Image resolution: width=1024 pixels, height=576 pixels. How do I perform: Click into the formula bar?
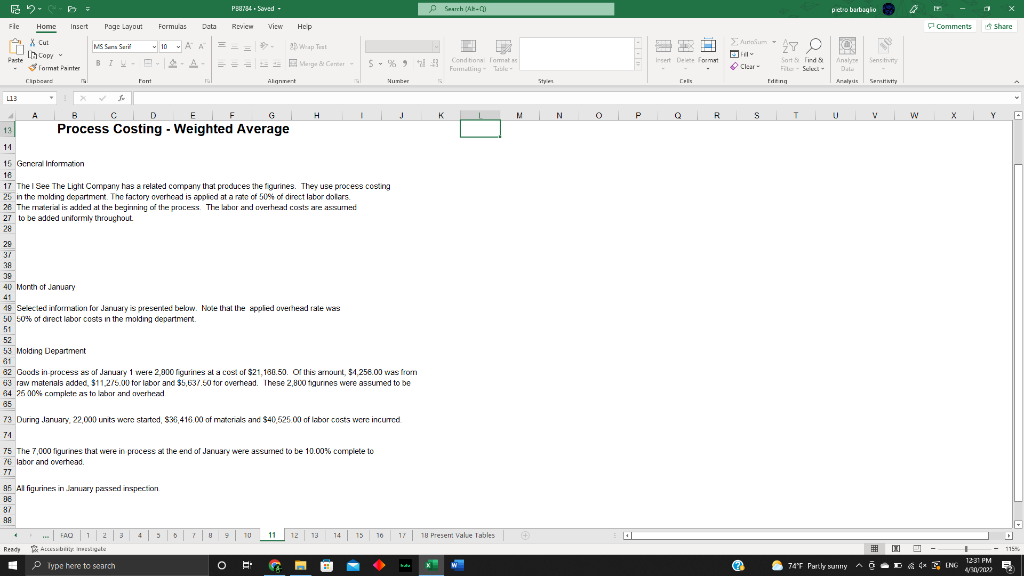pyautogui.click(x=573, y=98)
